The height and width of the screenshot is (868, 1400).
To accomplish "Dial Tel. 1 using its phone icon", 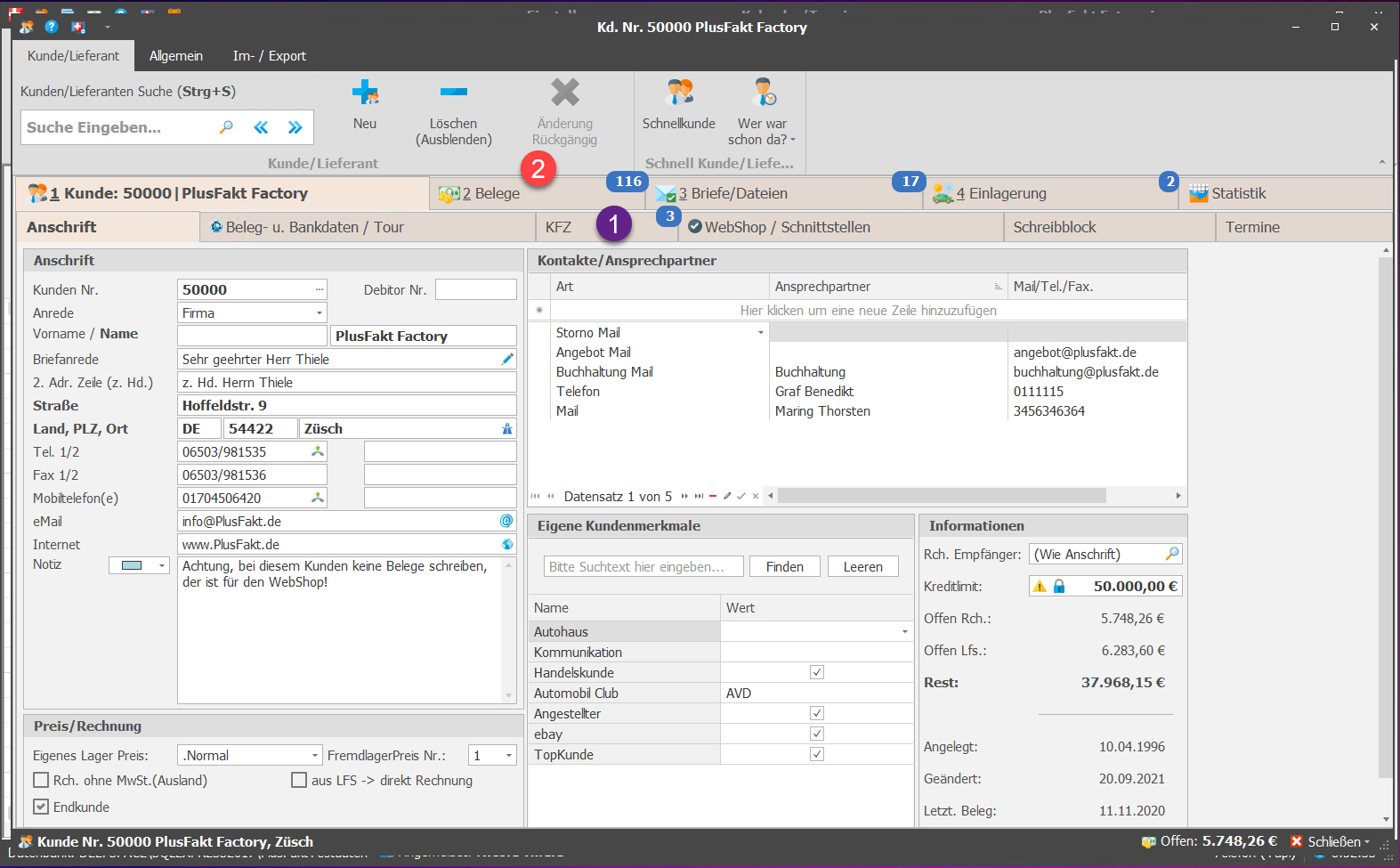I will [x=317, y=451].
